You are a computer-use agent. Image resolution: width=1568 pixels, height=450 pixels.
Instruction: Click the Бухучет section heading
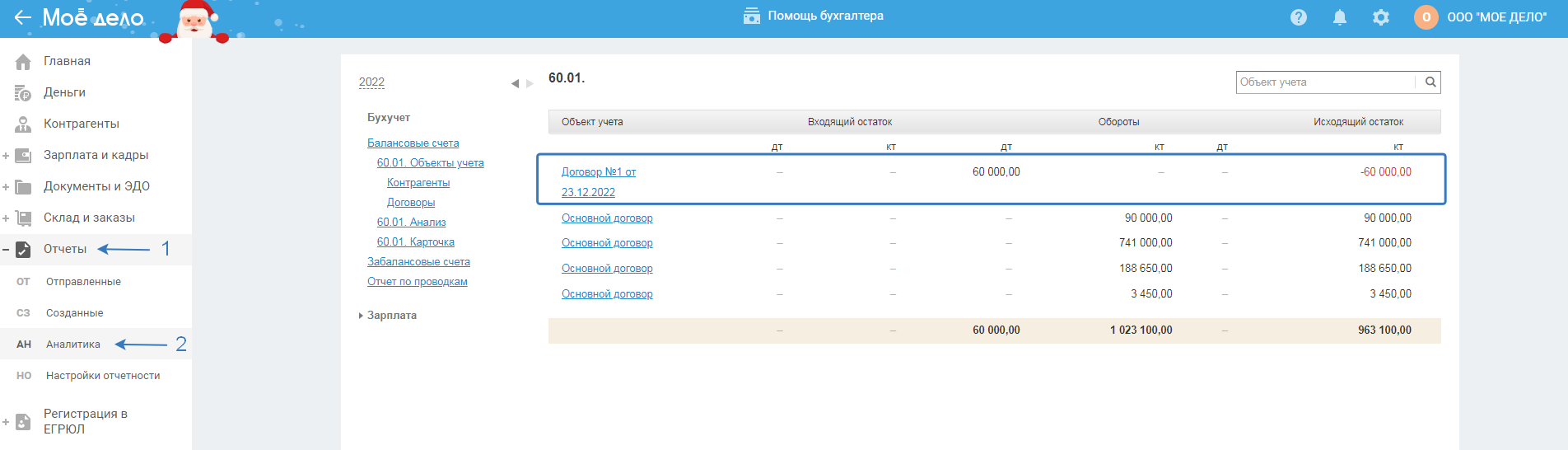point(389,118)
